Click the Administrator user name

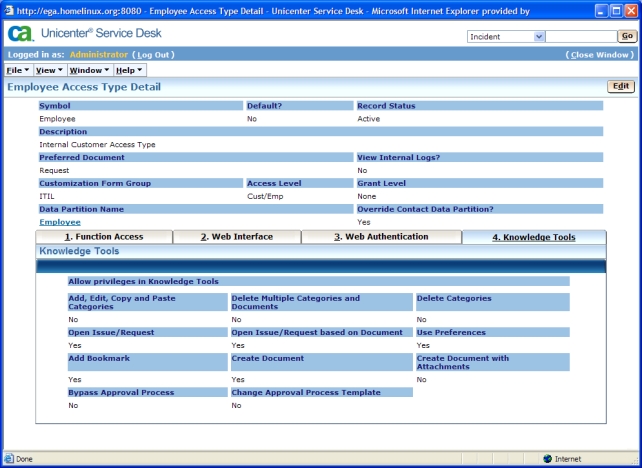point(99,54)
